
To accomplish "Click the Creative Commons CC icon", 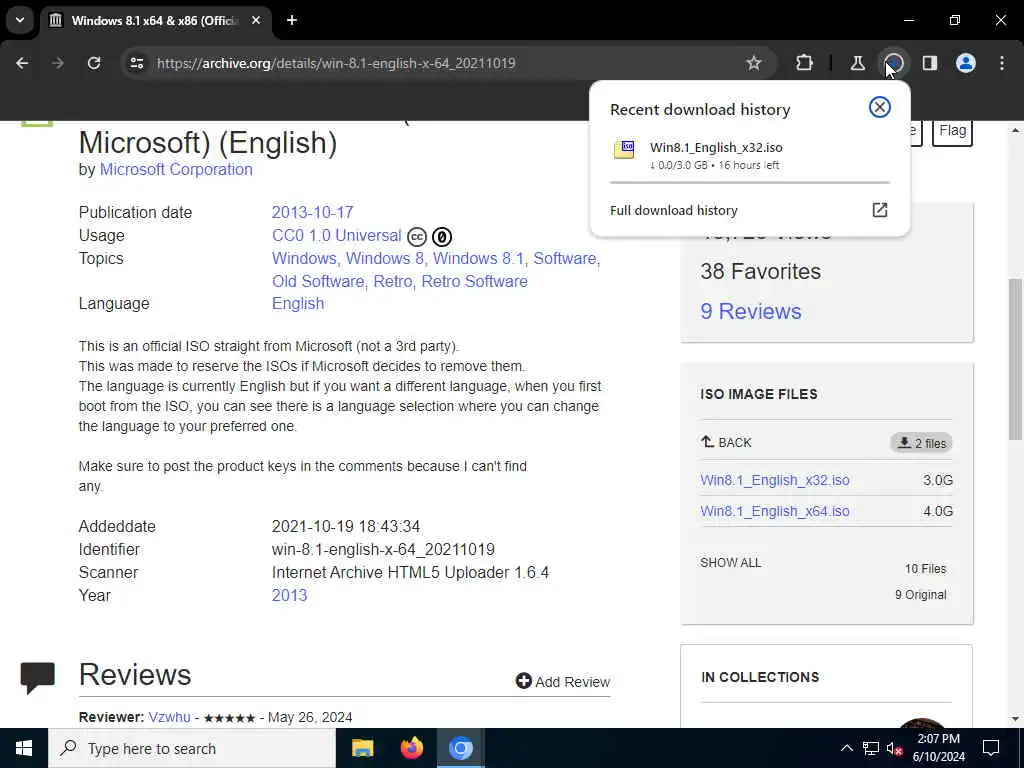I will (417, 236).
